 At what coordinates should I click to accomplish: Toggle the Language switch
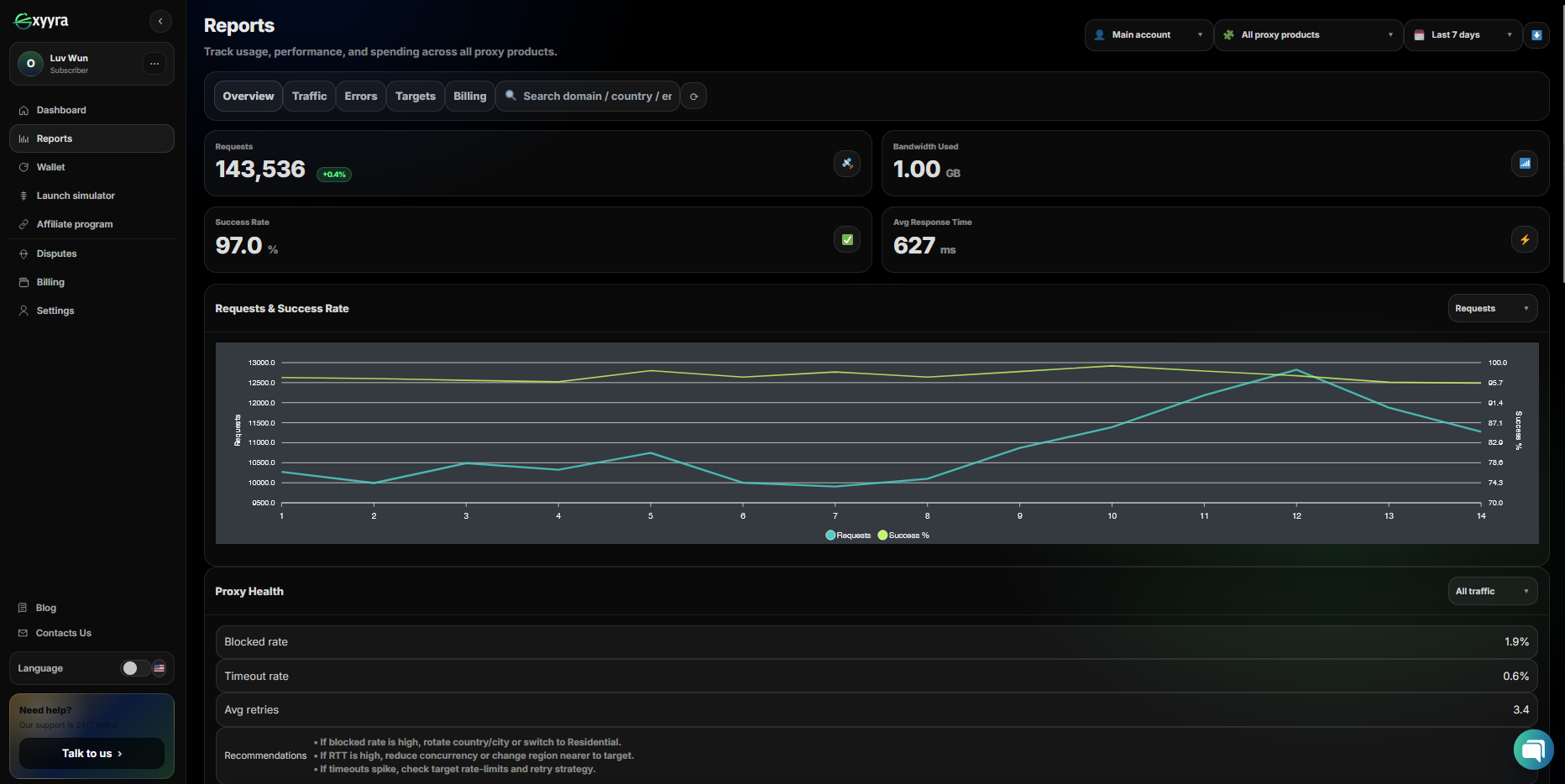[136, 668]
